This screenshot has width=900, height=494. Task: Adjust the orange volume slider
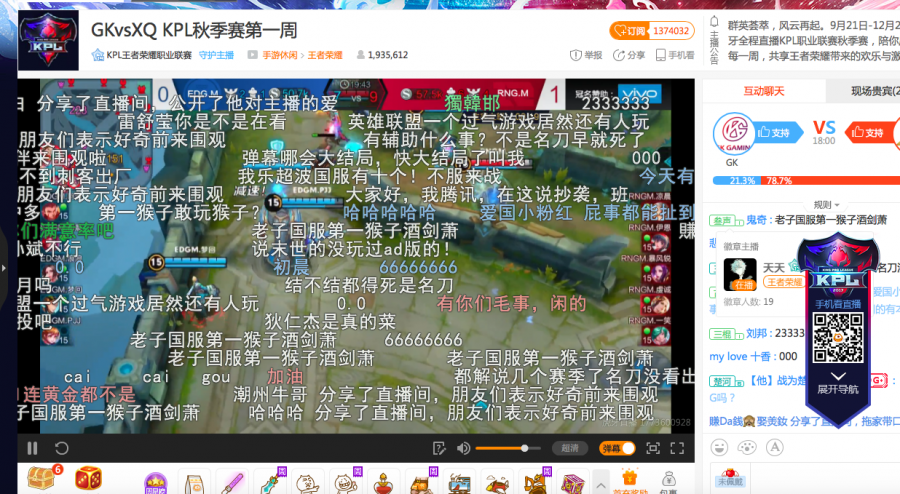(507, 448)
